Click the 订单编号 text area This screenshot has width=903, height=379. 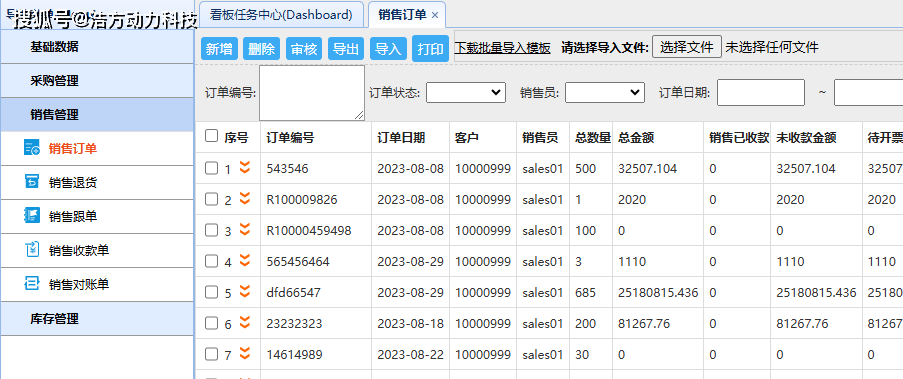[312, 93]
